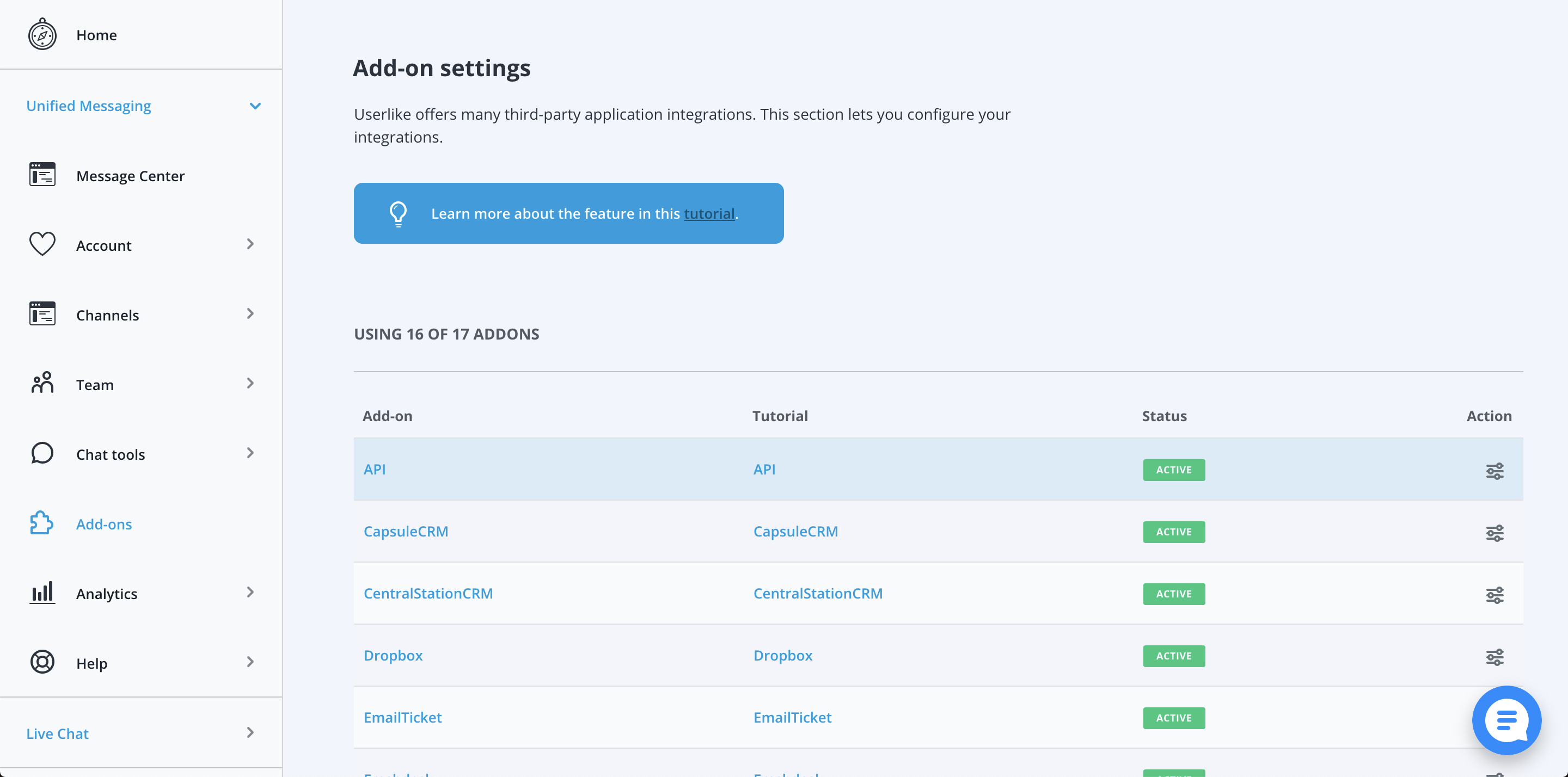Click the USING 16 OF 17 ADDONS text
The image size is (1568, 777).
(x=446, y=334)
